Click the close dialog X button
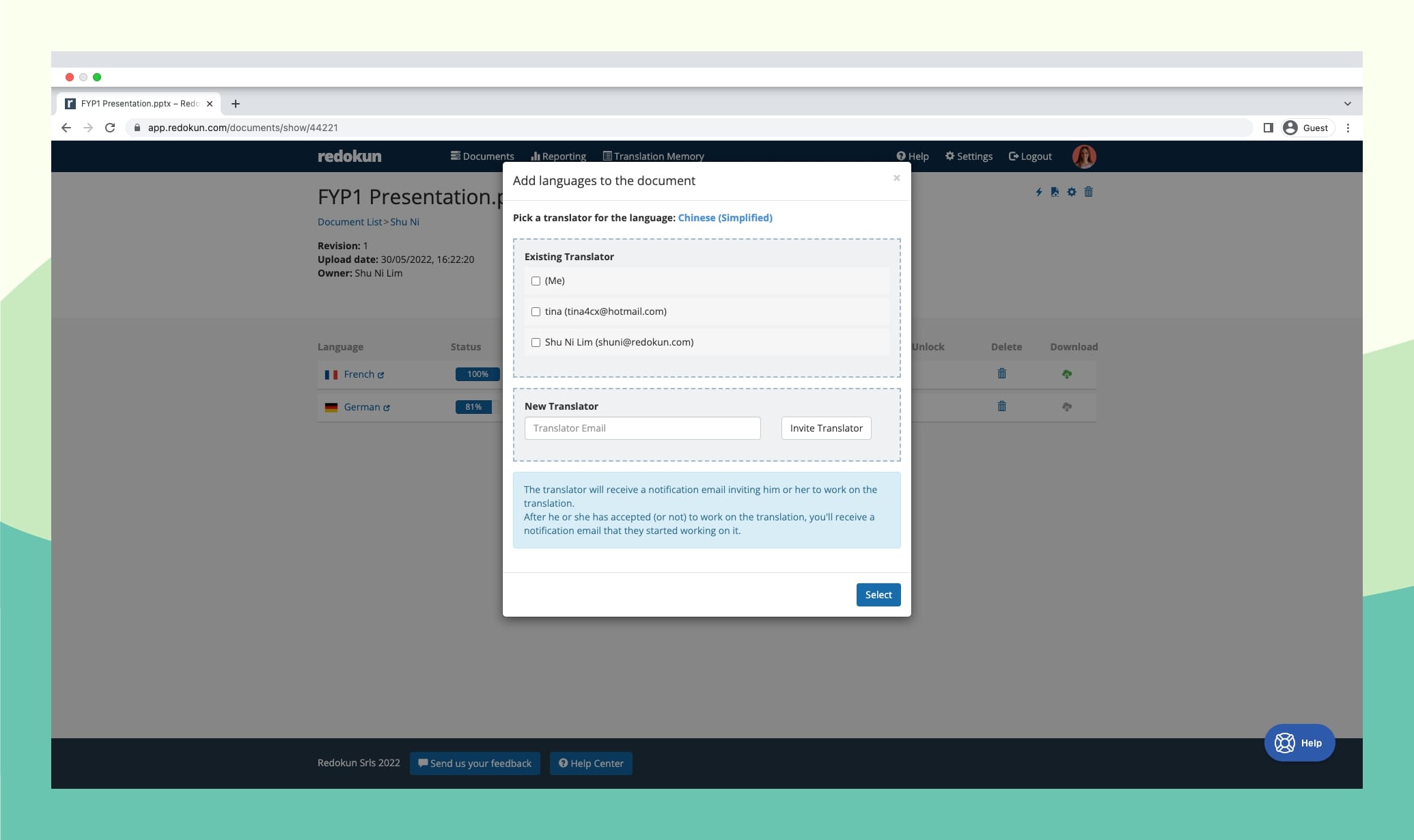The width and height of the screenshot is (1414, 840). pos(896,178)
